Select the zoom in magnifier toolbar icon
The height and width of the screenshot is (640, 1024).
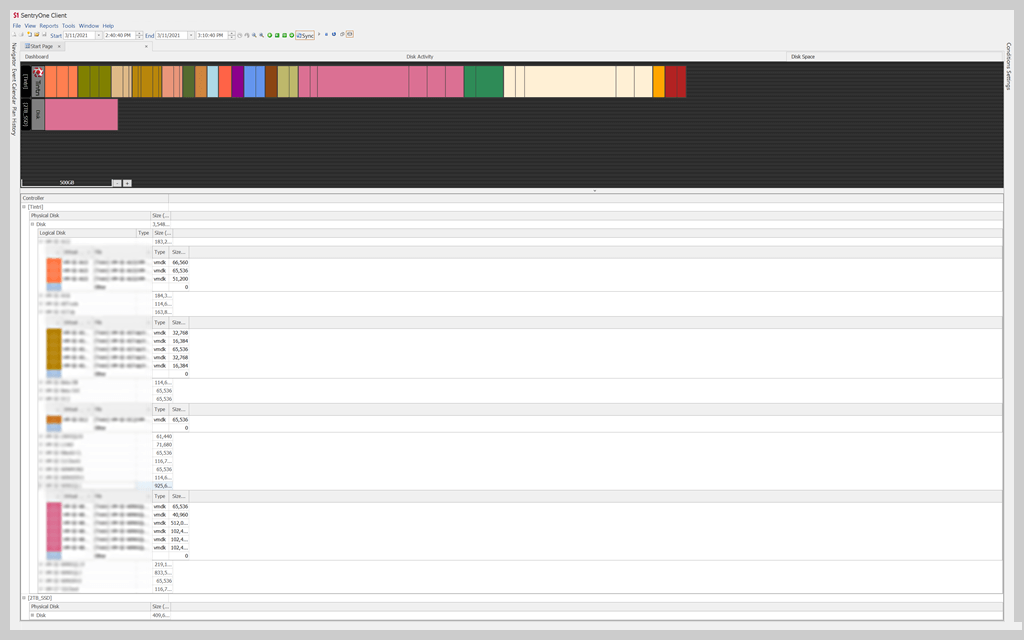254,33
